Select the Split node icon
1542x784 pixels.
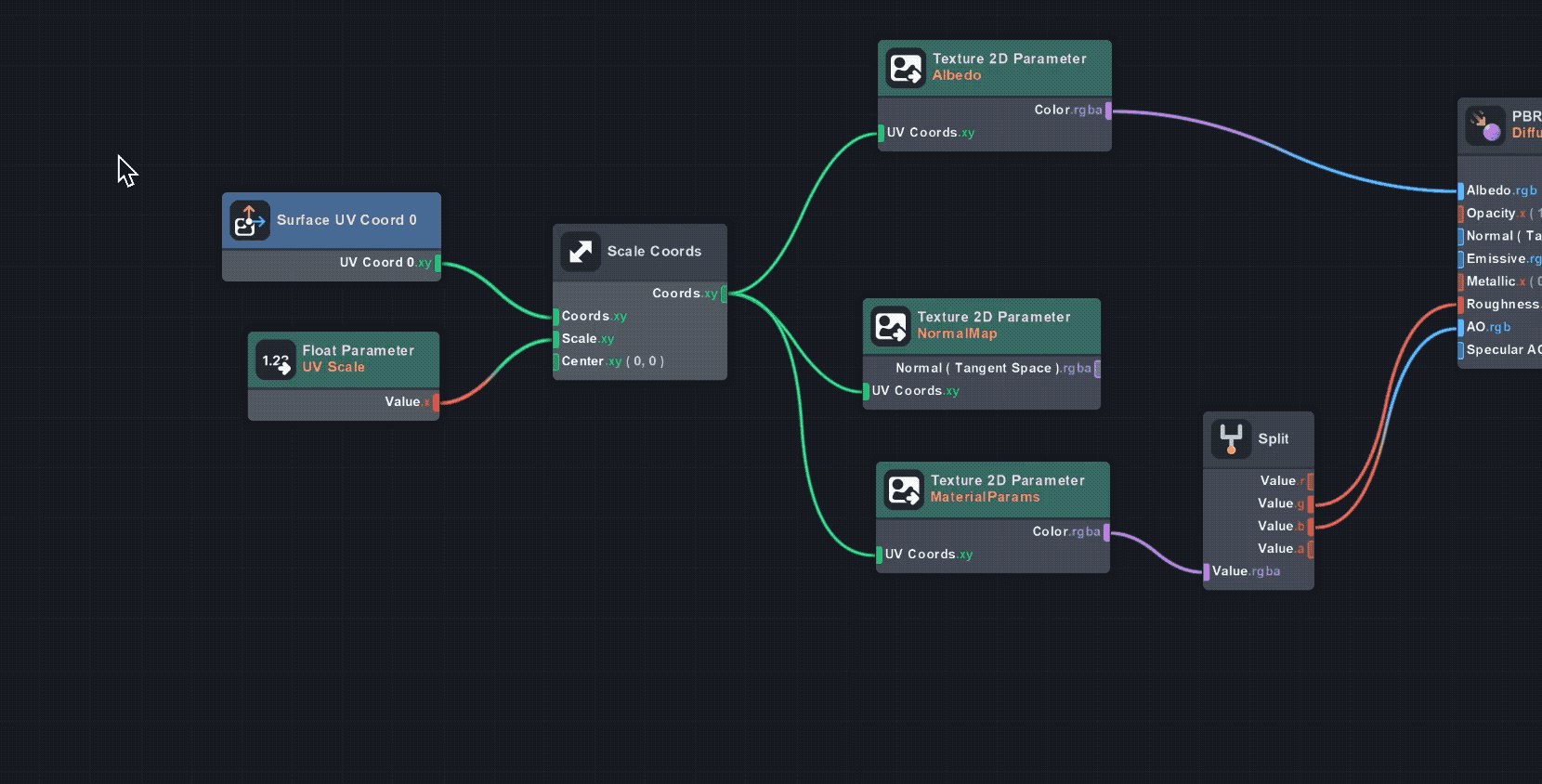[x=1231, y=439]
